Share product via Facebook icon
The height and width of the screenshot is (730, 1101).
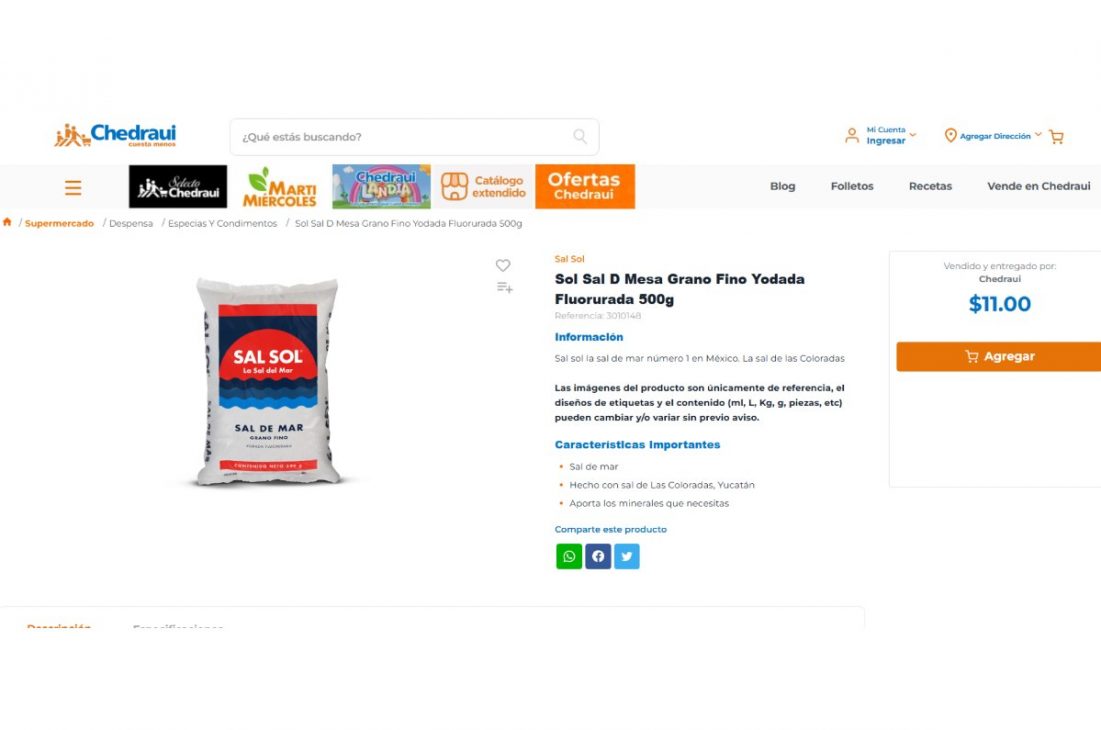click(598, 557)
